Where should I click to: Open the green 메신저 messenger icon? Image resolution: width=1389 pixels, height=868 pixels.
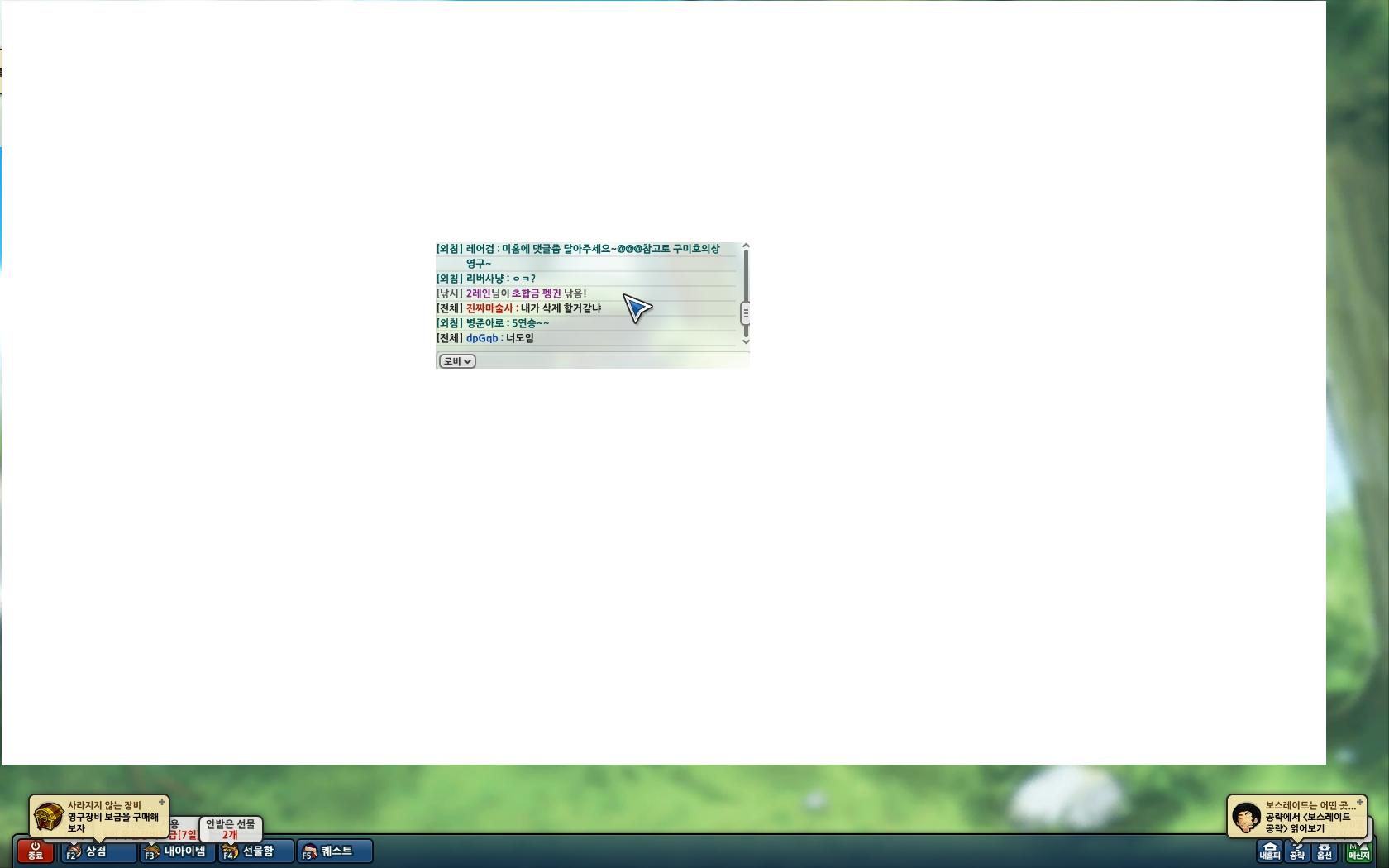[1358, 851]
